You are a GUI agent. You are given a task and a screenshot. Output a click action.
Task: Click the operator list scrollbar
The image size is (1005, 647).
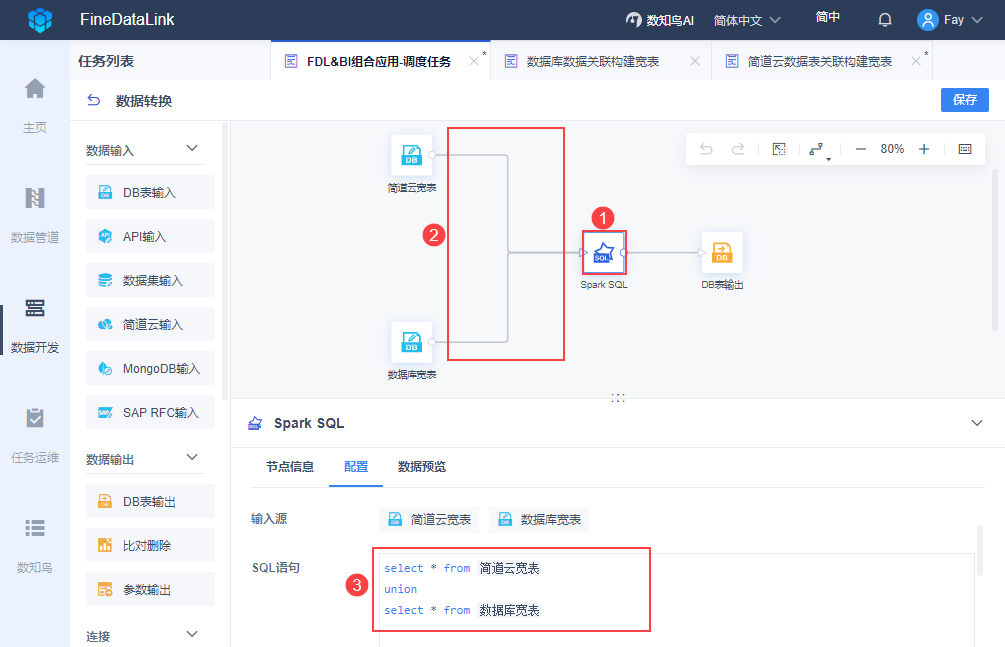(224, 261)
